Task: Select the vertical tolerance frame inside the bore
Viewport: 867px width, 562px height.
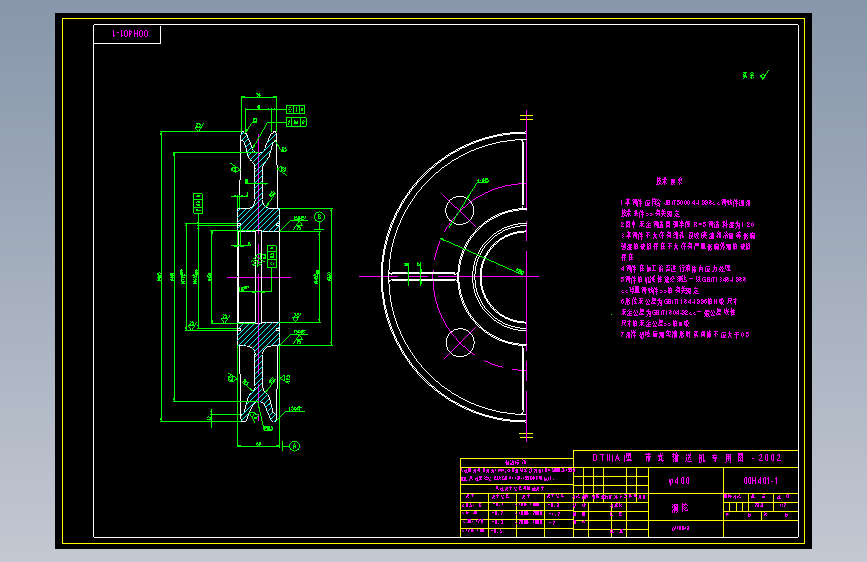Action: pos(271,257)
